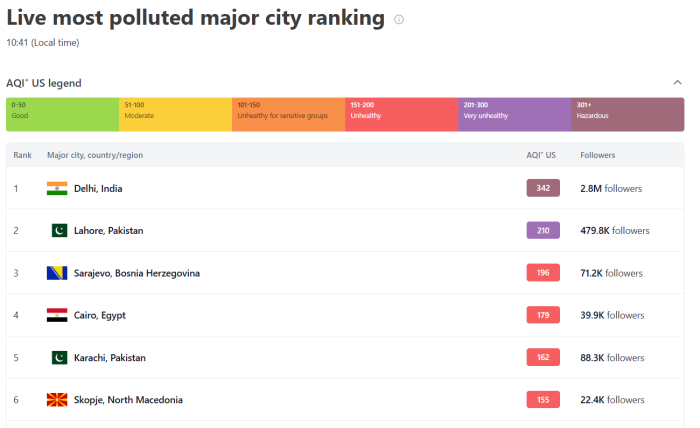
Task: Click the North Macedonia flag icon
Action: 57,400
